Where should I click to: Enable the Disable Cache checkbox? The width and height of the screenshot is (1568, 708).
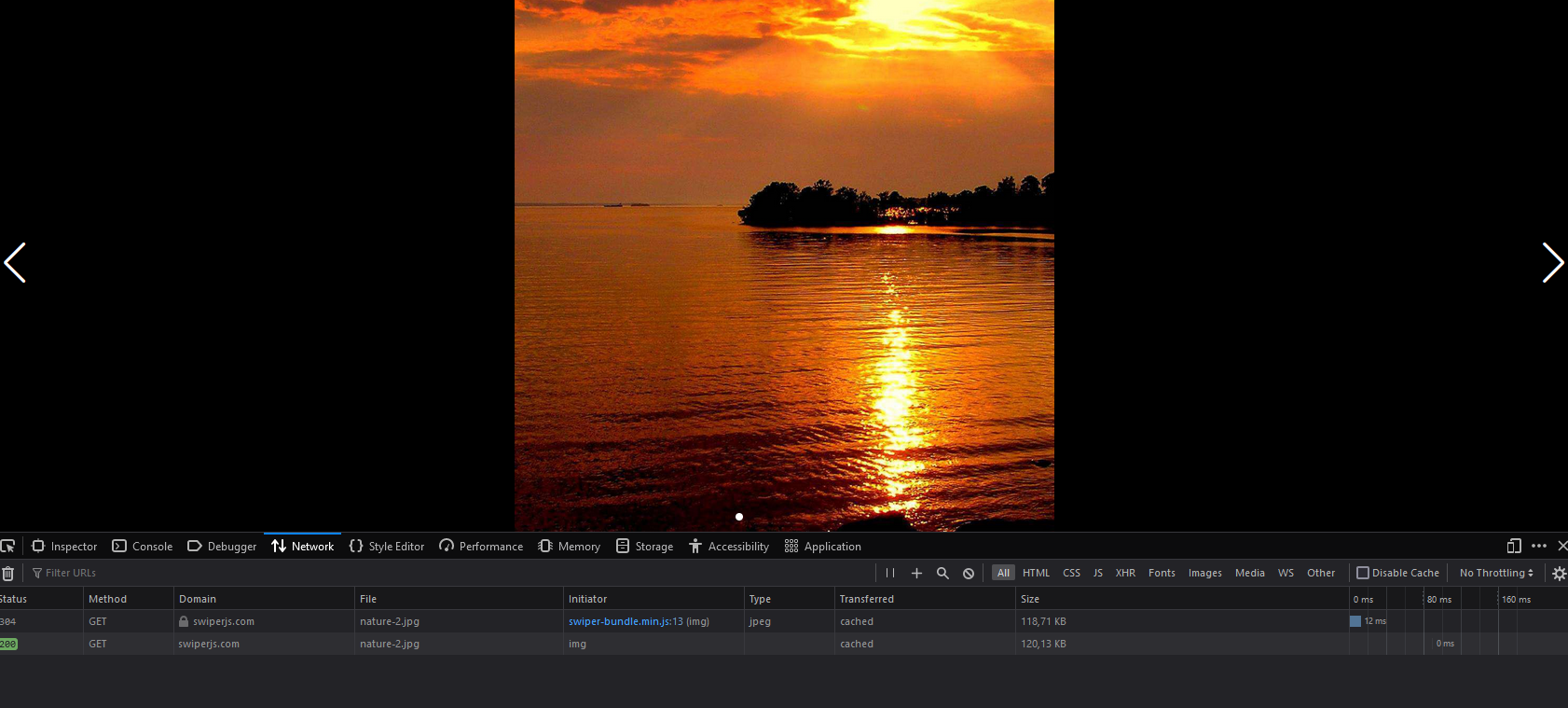[1363, 573]
